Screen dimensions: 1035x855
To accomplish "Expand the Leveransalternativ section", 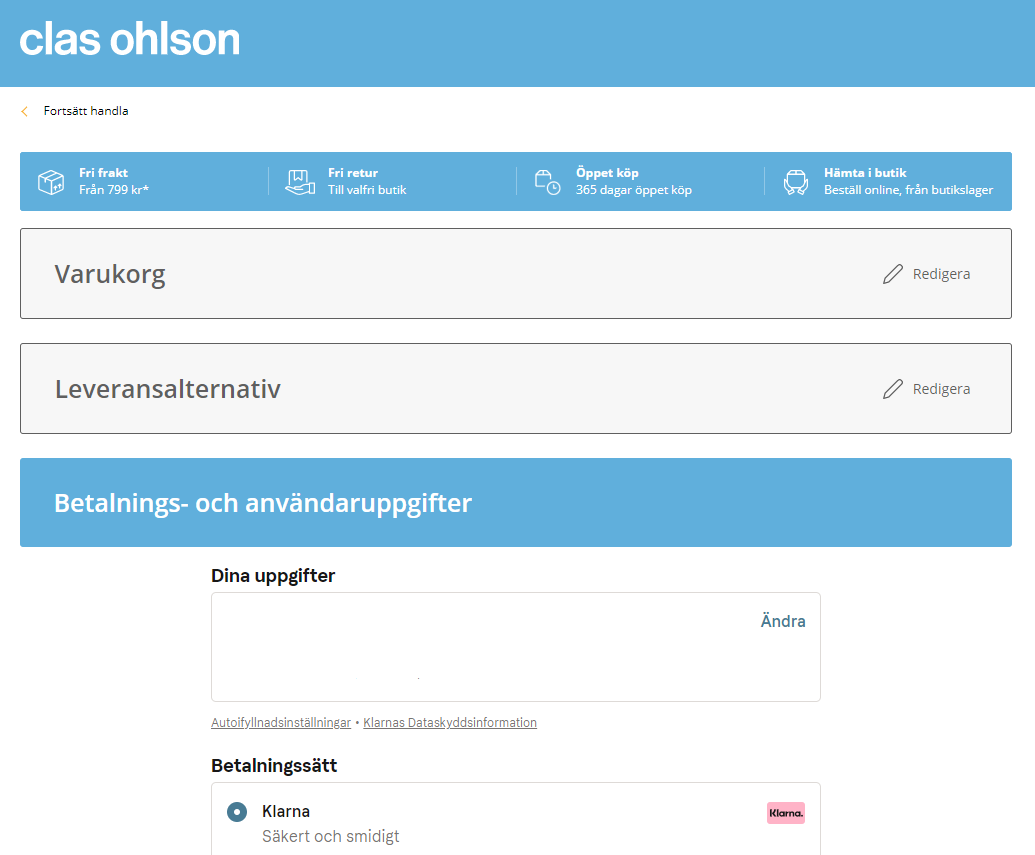I will coord(168,389).
